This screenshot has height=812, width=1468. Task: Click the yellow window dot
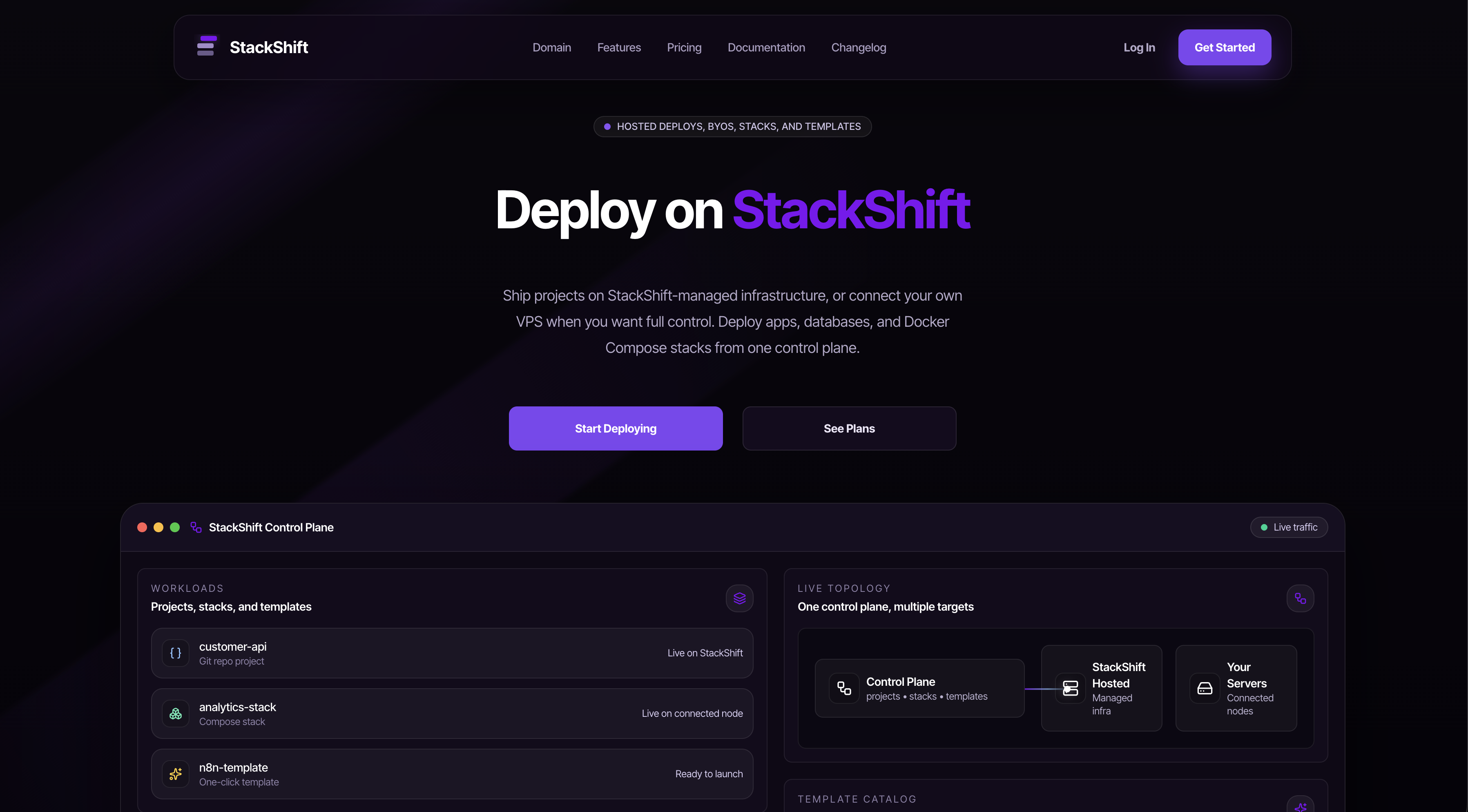click(x=158, y=527)
